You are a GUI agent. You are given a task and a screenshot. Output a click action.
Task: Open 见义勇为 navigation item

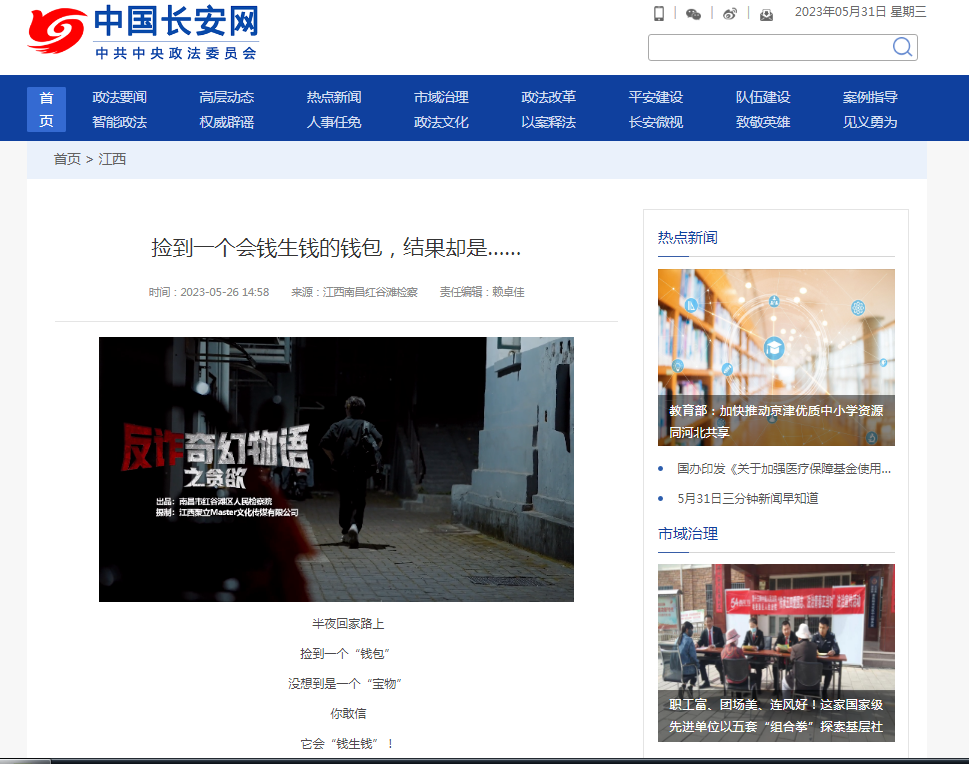[x=870, y=122]
